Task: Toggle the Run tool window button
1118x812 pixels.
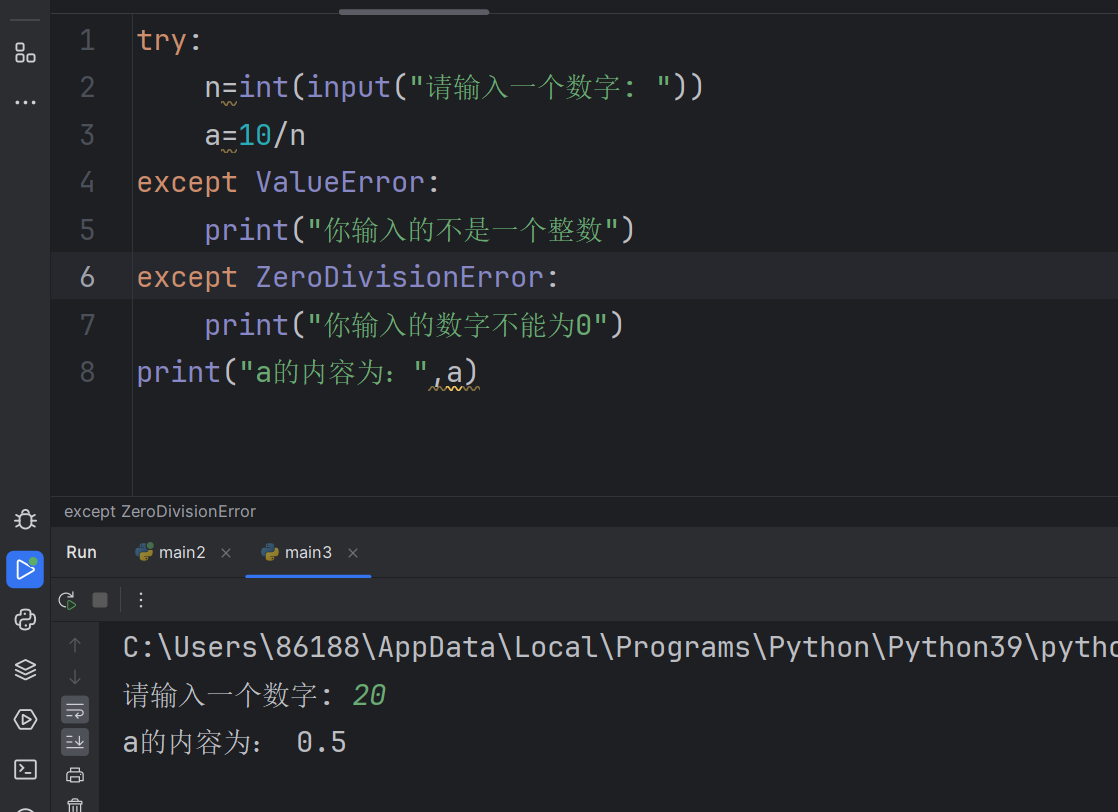Action: pos(25,570)
